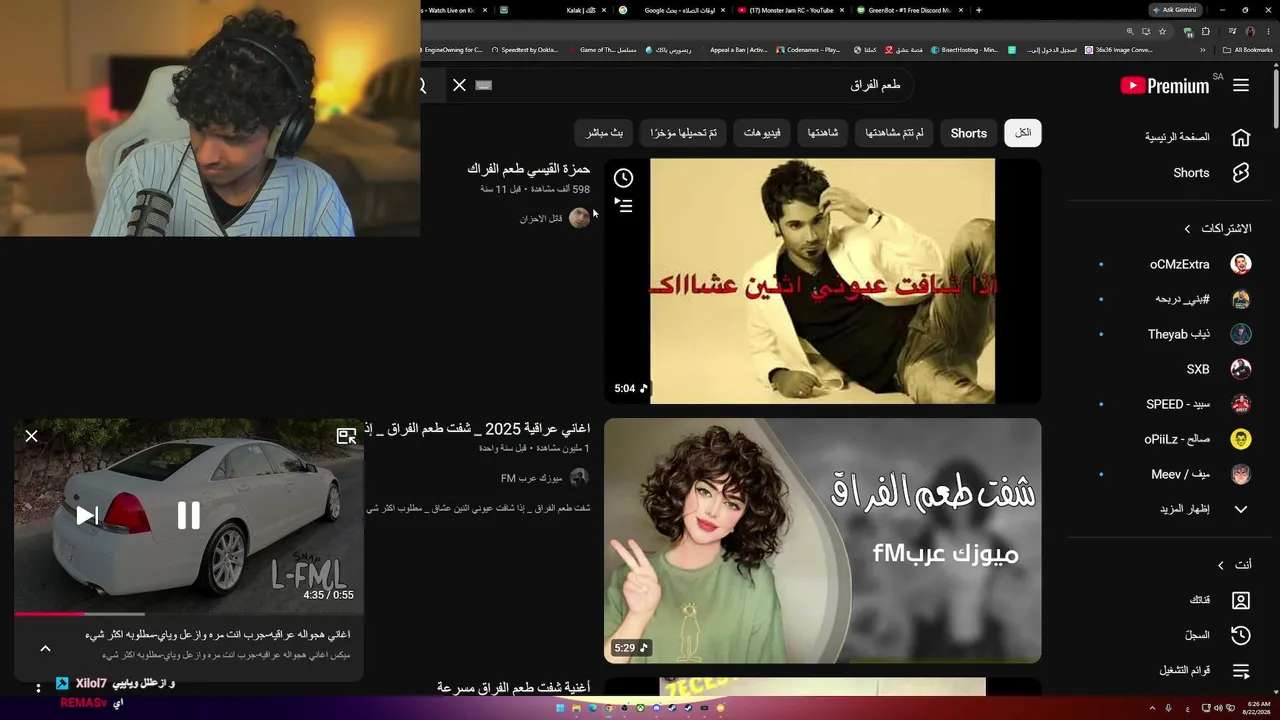Screen dimensions: 1280x720
Task: Switch to اوقات الصلاة Google search tab
Action: (x=671, y=10)
